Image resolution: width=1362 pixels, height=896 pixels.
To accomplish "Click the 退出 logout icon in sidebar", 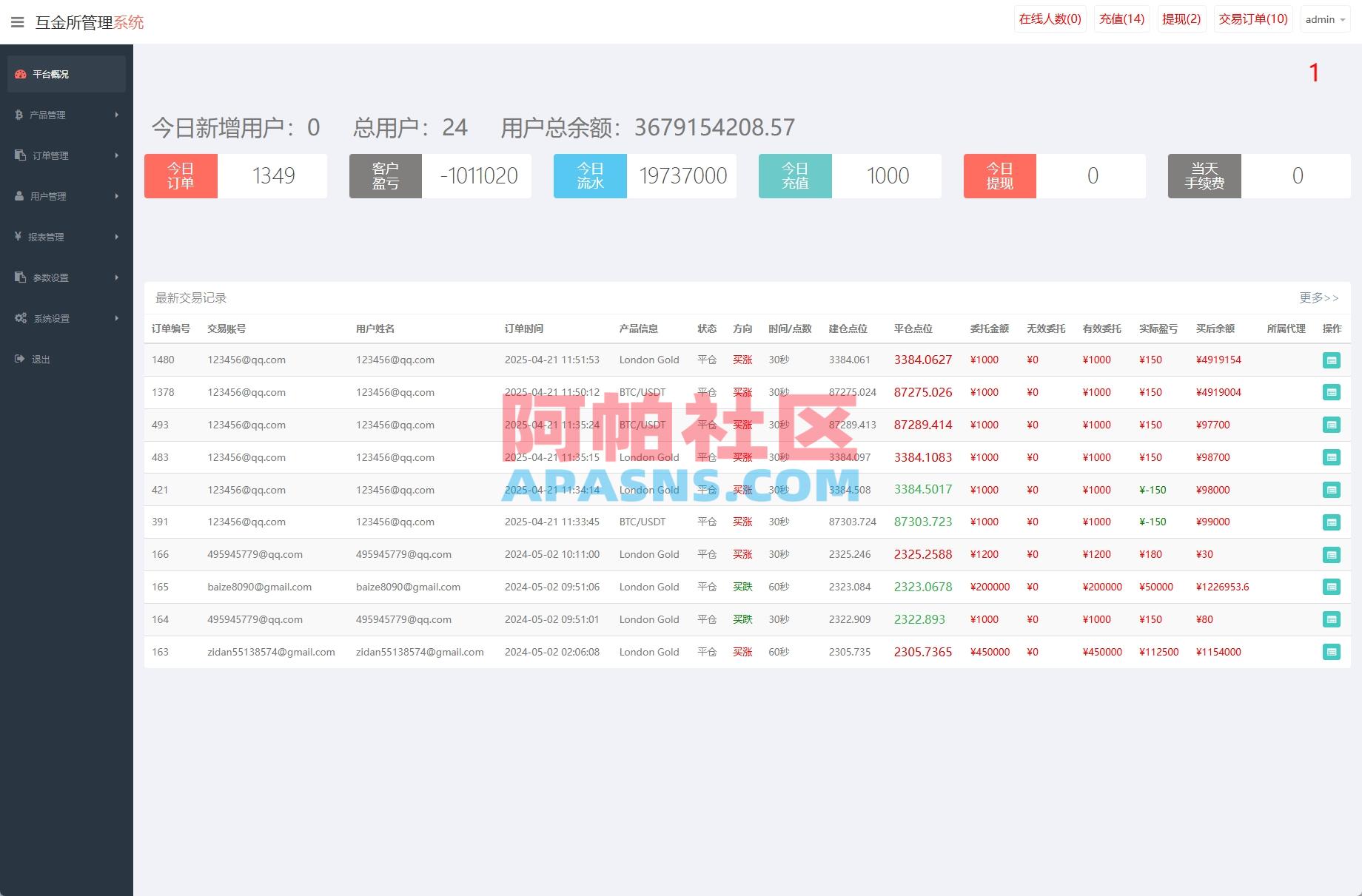I will (18, 359).
